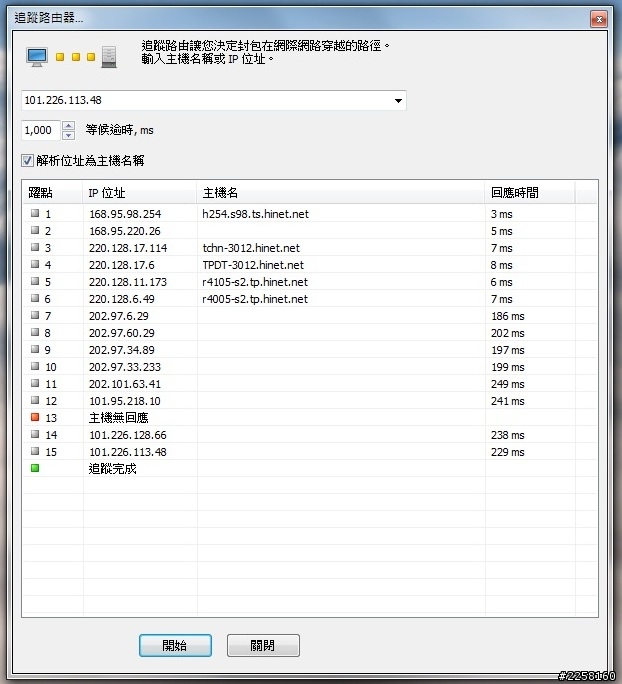
Task: Click hostname r4105-s2.tp.hinet.net
Action: point(255,282)
